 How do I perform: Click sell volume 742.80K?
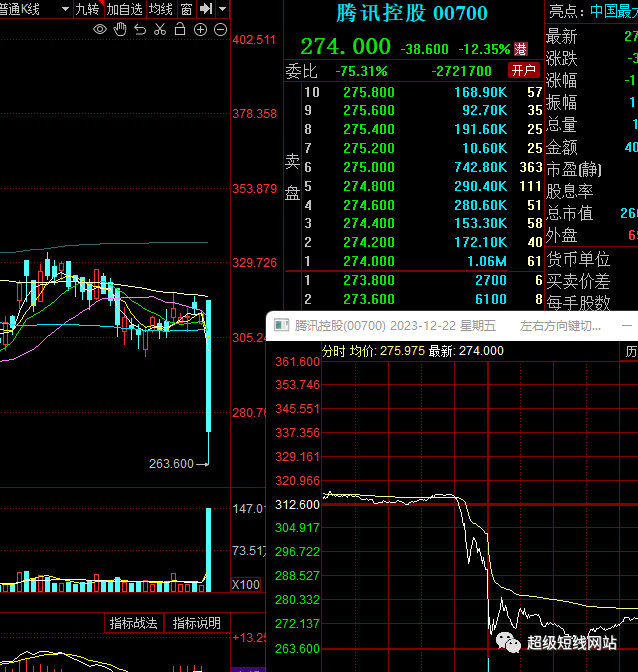tap(481, 167)
